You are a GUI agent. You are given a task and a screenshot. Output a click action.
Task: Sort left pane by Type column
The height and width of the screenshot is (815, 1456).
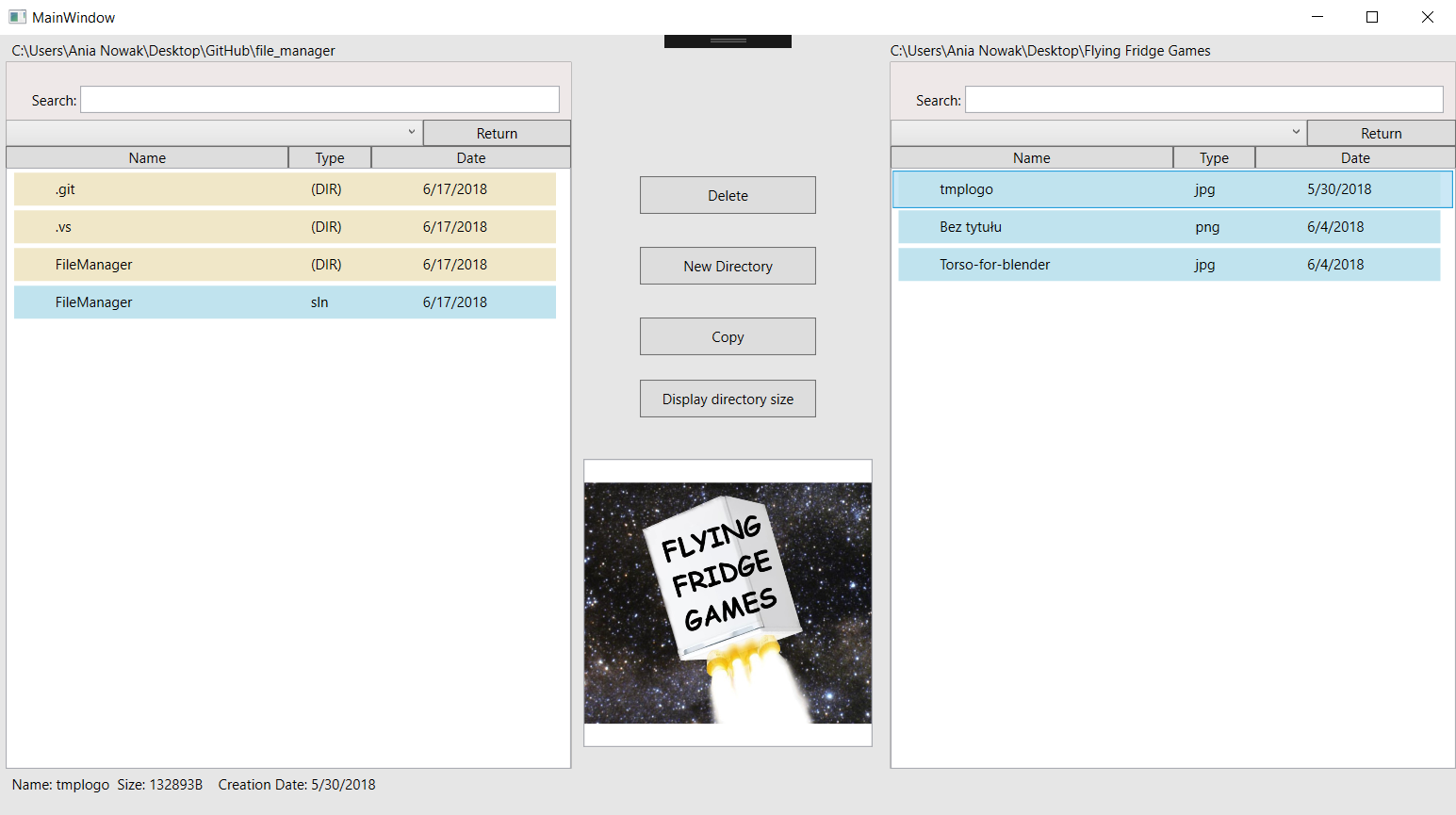[x=330, y=157]
